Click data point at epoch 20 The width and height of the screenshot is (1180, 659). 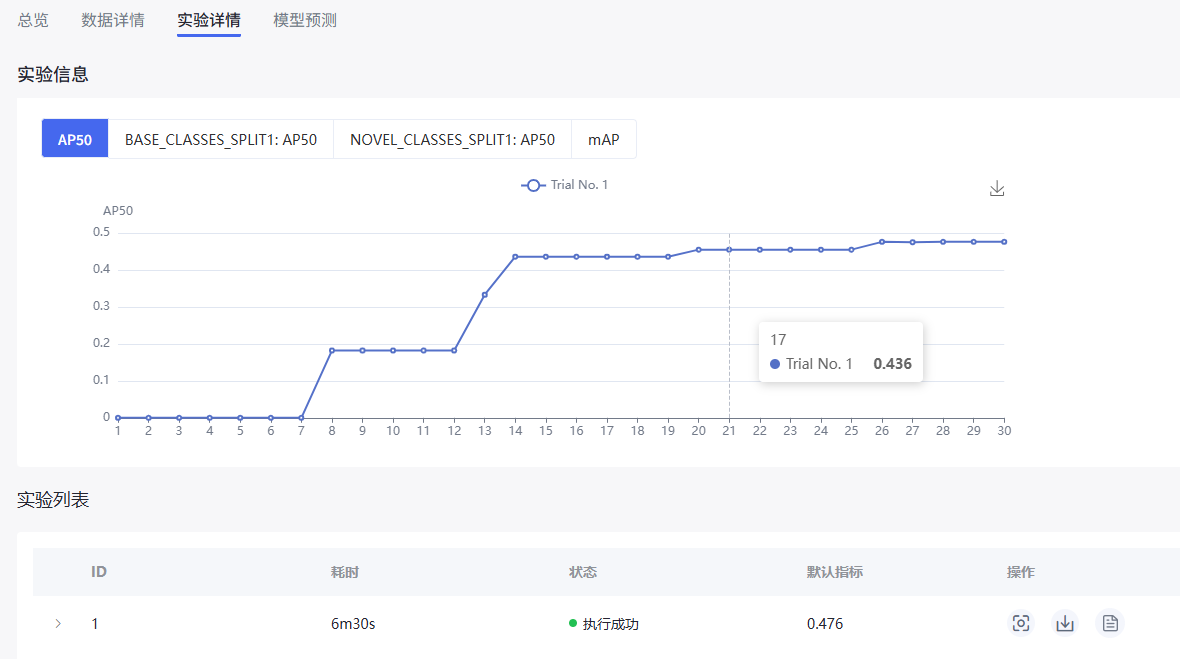[x=698, y=250]
